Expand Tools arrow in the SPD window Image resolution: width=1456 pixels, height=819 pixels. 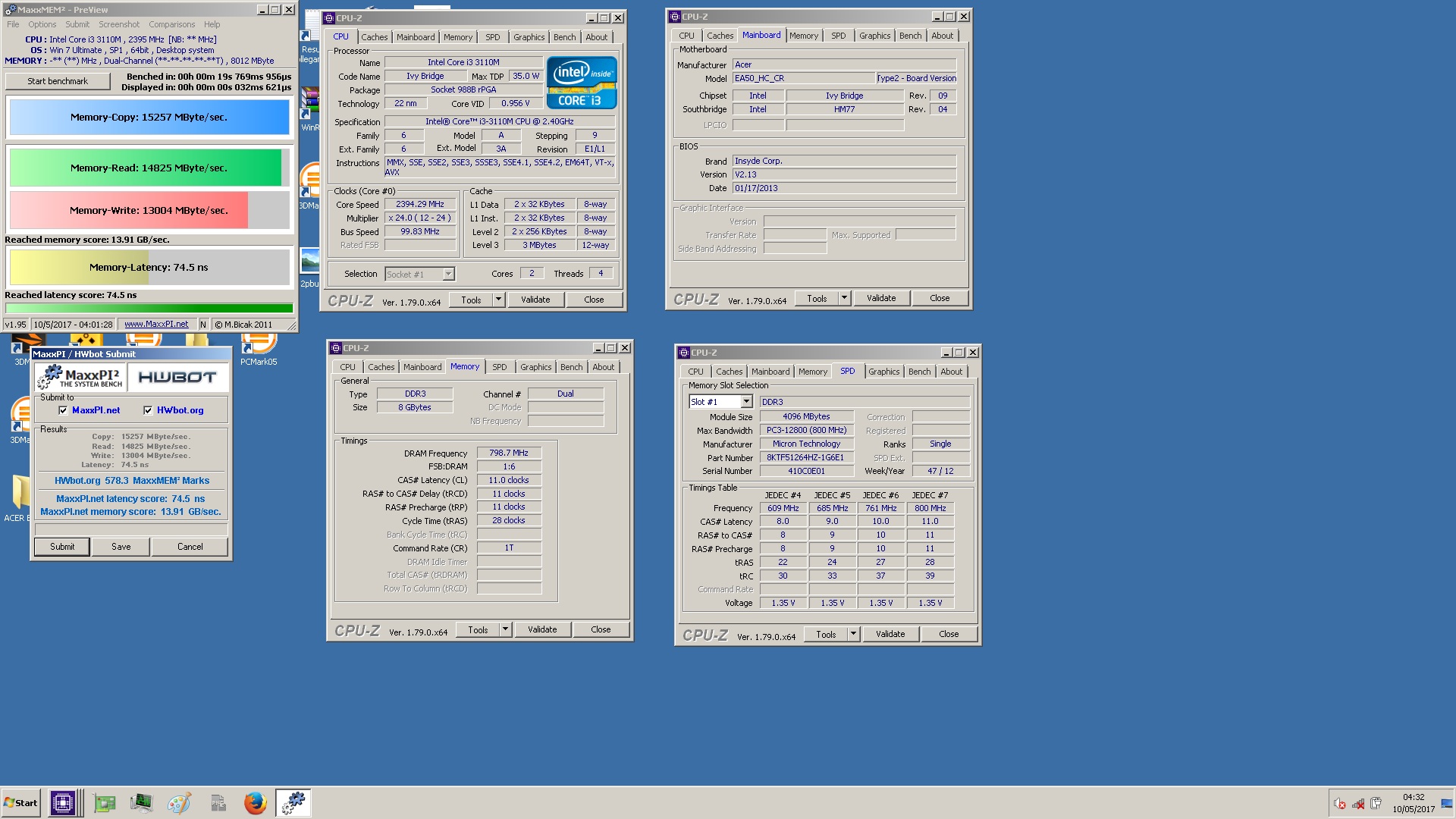tap(853, 635)
